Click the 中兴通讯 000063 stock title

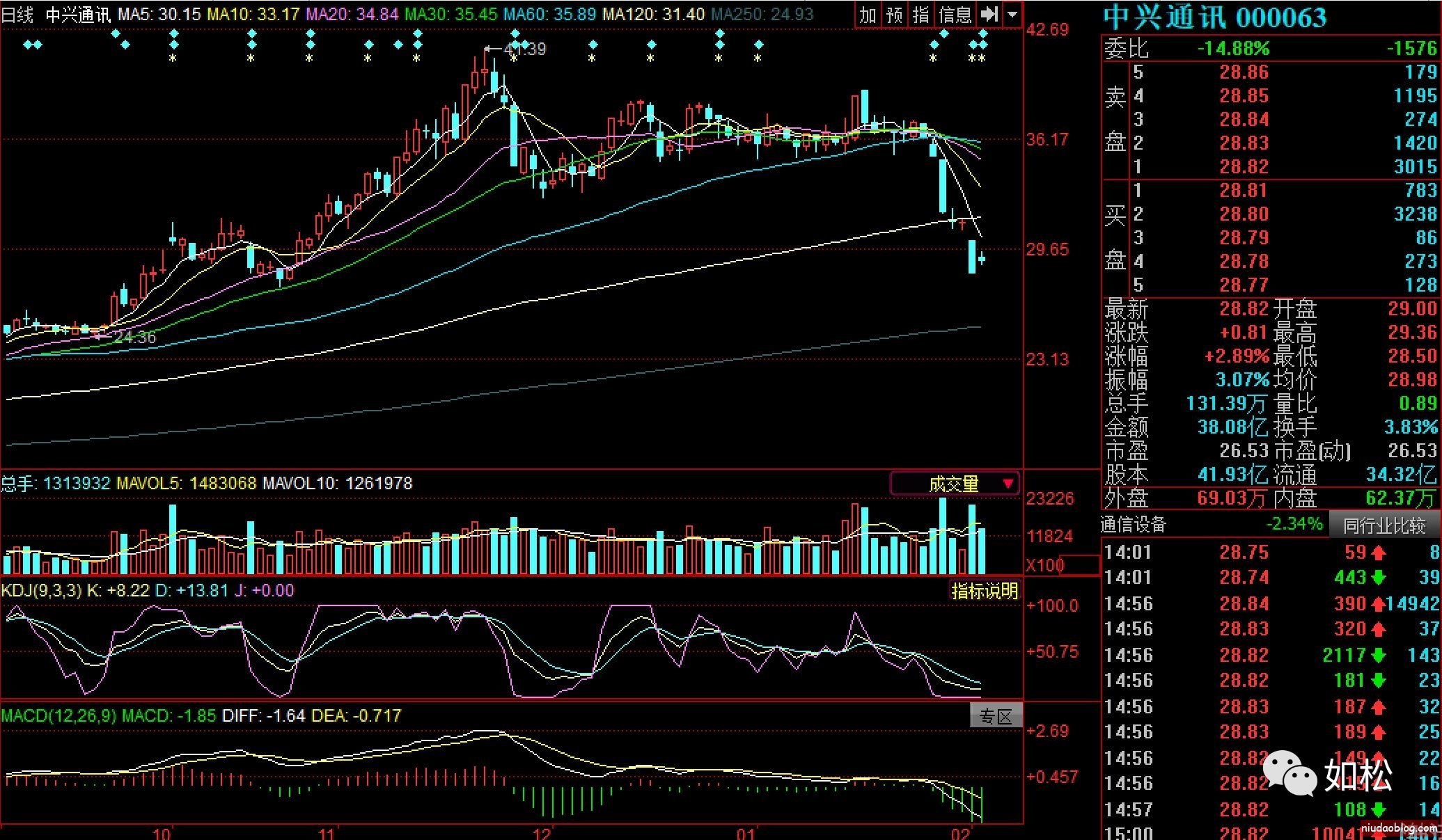(x=1215, y=17)
